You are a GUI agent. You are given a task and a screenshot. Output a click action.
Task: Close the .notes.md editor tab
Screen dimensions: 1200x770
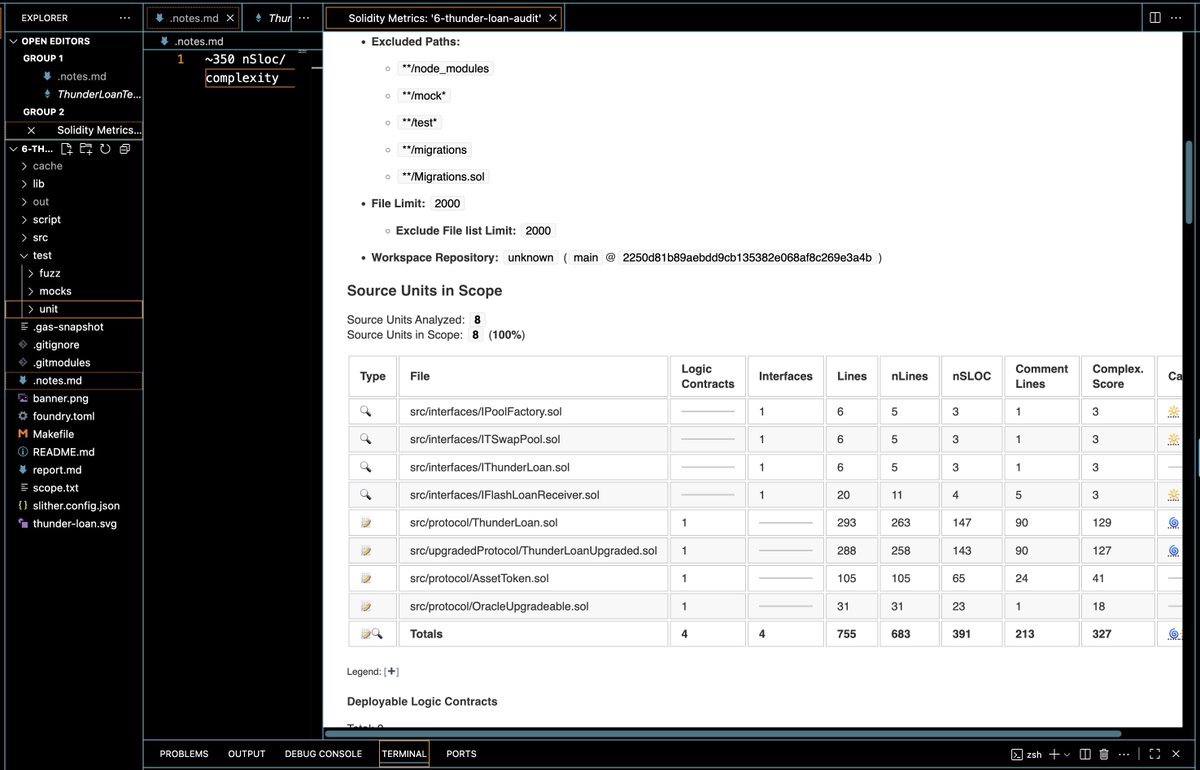pos(230,18)
